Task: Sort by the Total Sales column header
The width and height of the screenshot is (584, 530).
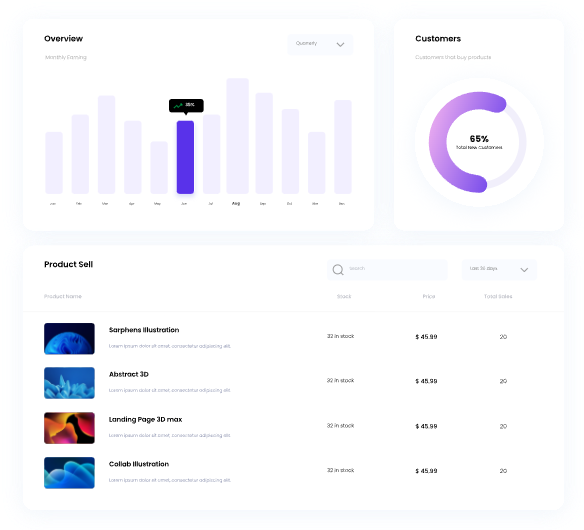Action: [498, 296]
